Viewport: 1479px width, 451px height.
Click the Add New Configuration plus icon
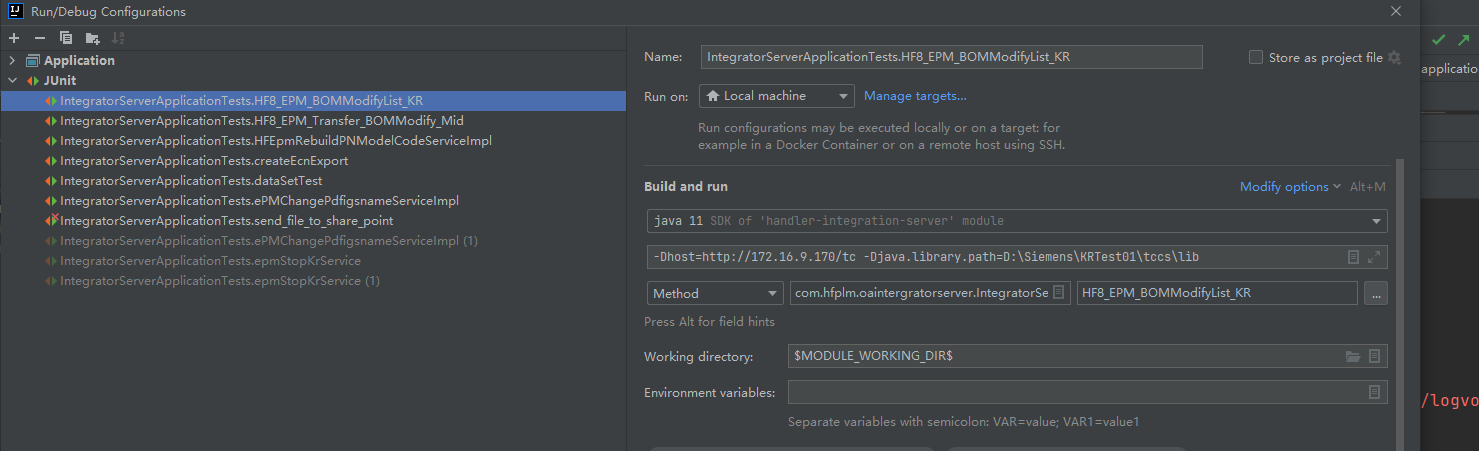coord(14,38)
